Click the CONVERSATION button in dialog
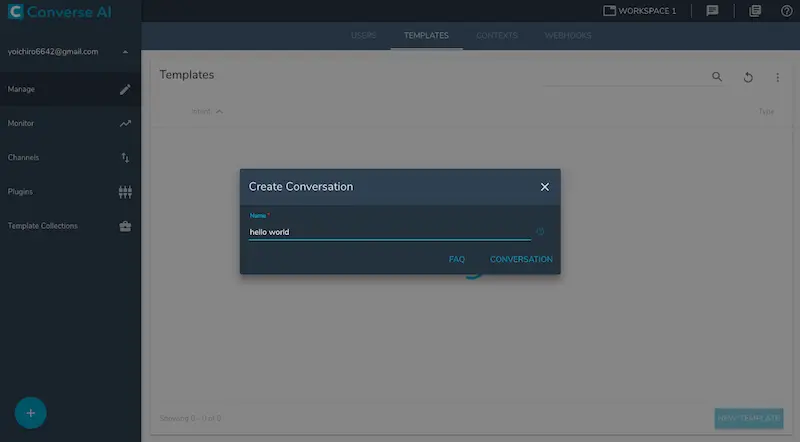Viewport: 800px width, 442px height. 521,259
